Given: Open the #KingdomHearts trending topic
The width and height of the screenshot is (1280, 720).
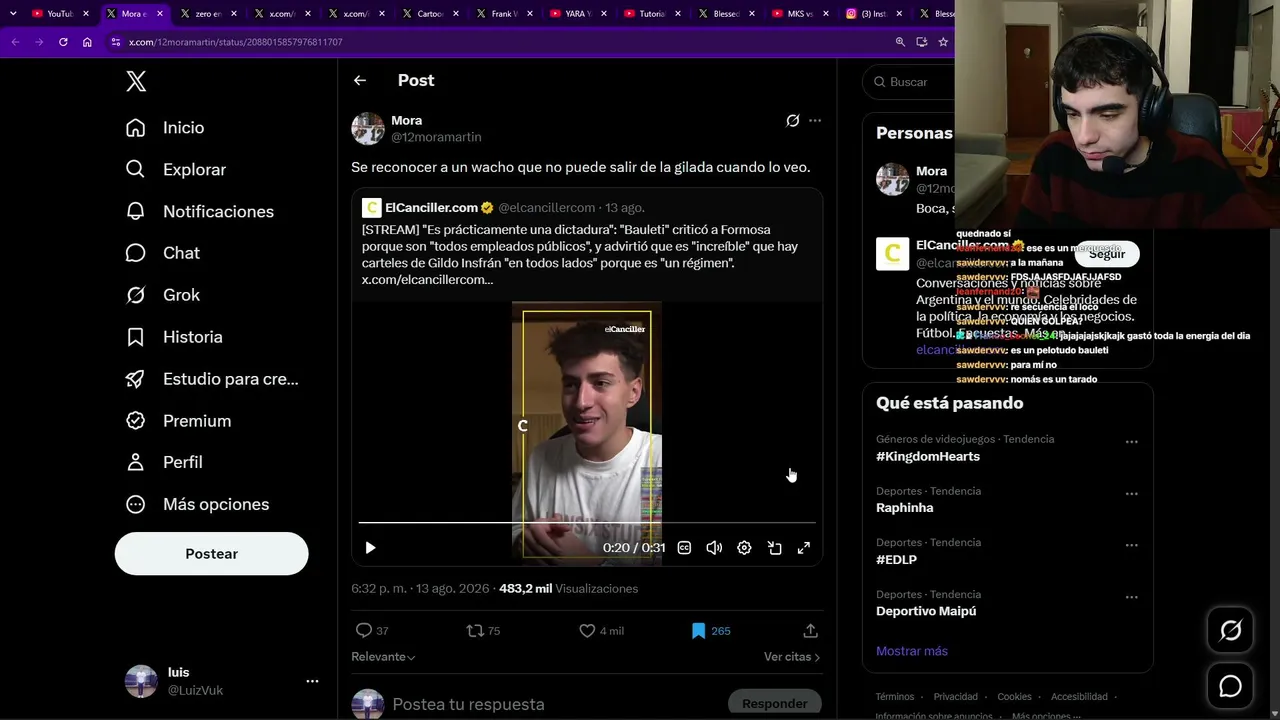Looking at the screenshot, I should (928, 456).
